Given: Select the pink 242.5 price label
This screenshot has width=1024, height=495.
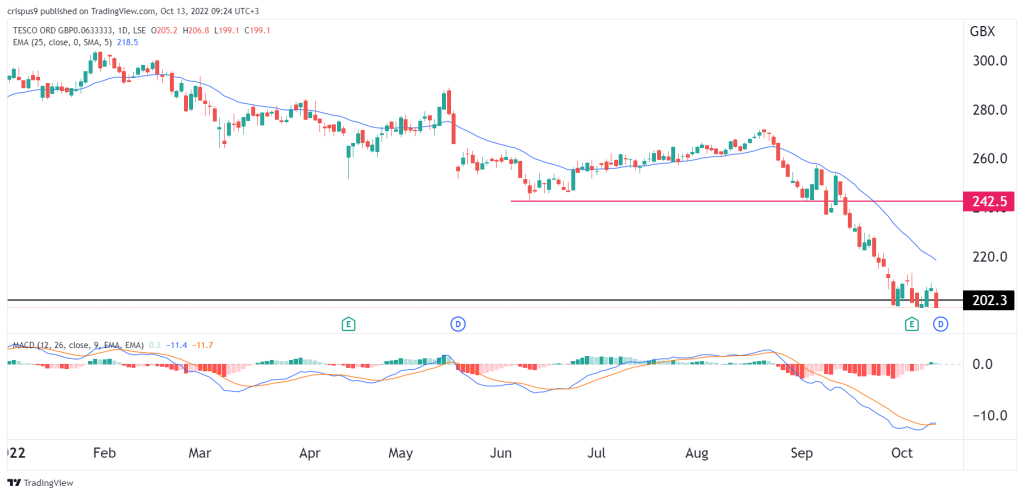Looking at the screenshot, I should 989,202.
